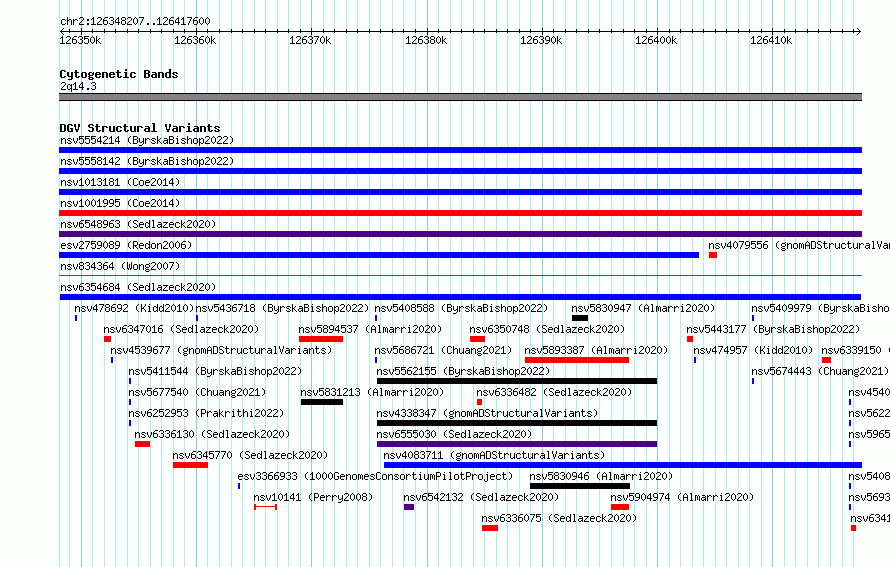890x567 pixels.
Task: Open the nsv5558142 (ByrskaBishop2022) variant label
Action: tap(147, 161)
